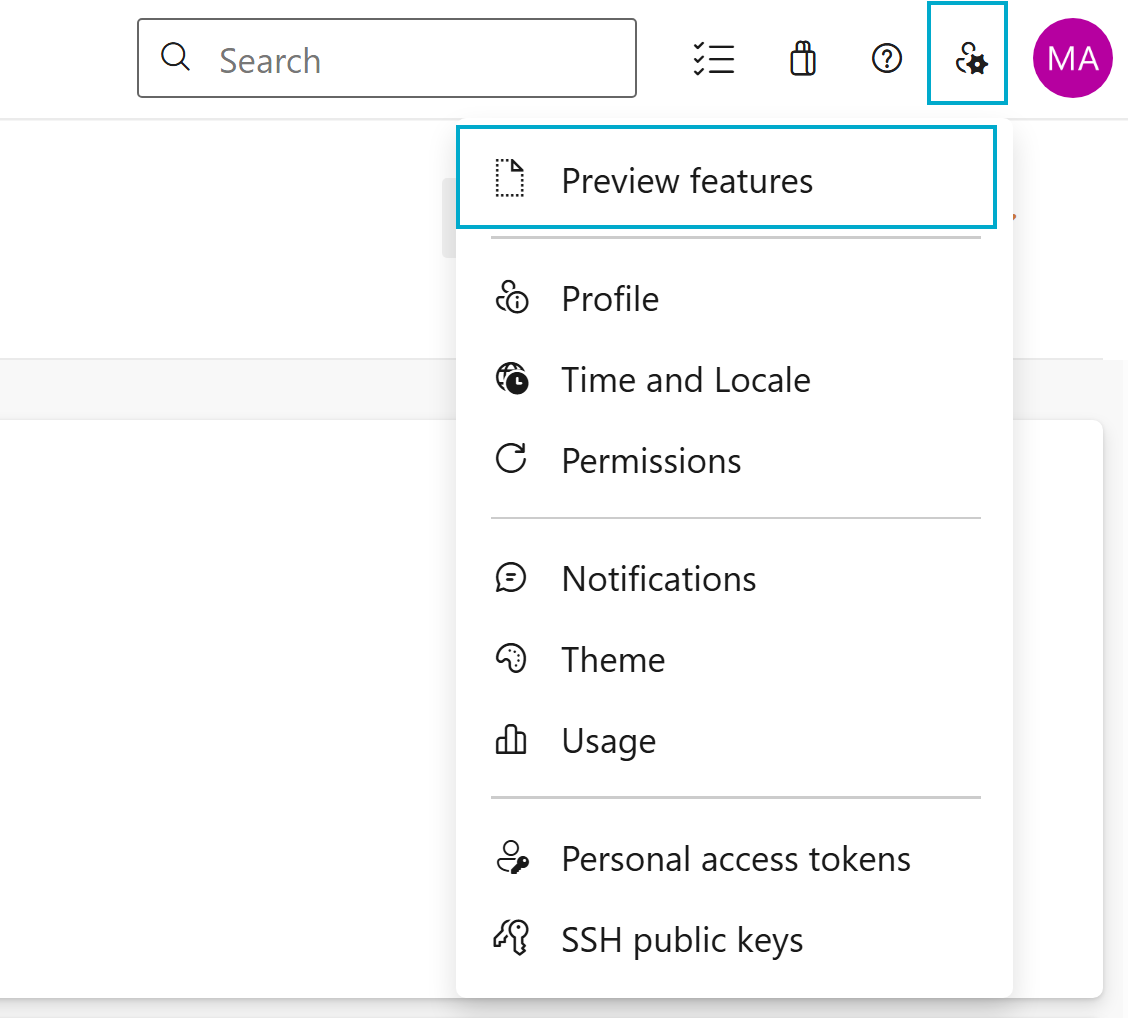Open the MA profile avatar
This screenshot has height=1018, width=1128.
click(x=1072, y=57)
